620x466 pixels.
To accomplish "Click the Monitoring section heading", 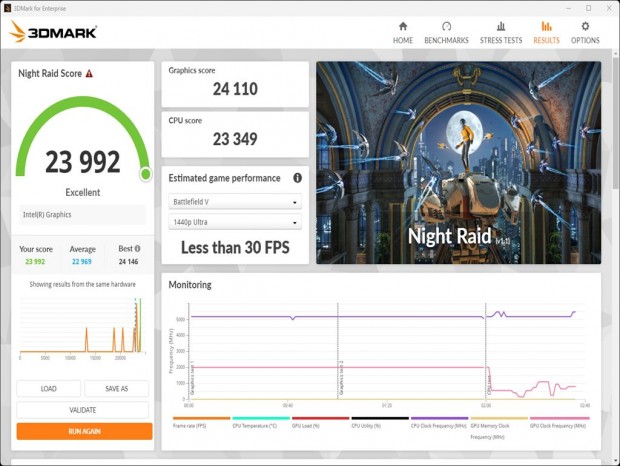I will tap(190, 285).
